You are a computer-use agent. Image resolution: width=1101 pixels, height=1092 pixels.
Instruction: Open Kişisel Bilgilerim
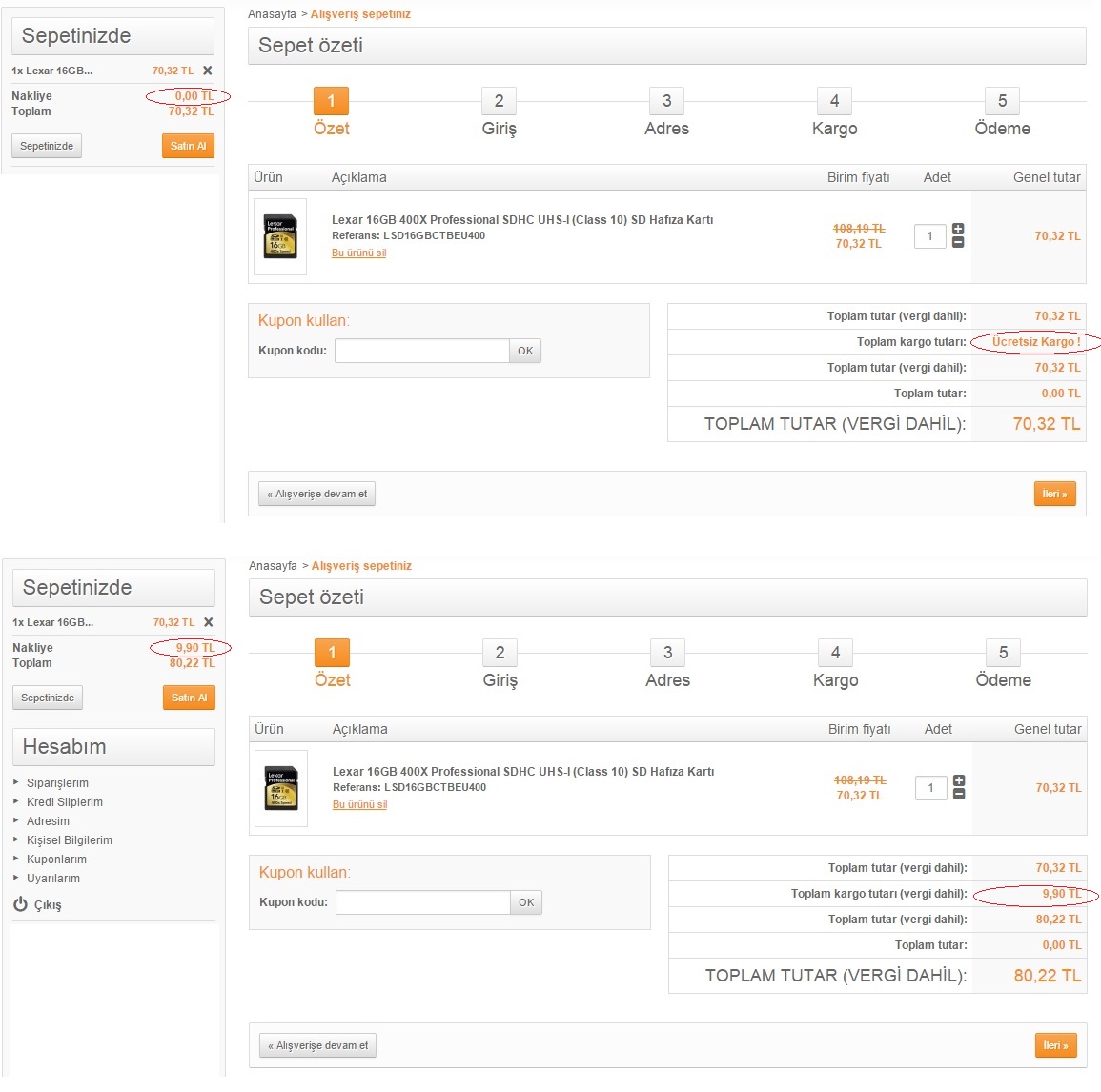click(70, 839)
